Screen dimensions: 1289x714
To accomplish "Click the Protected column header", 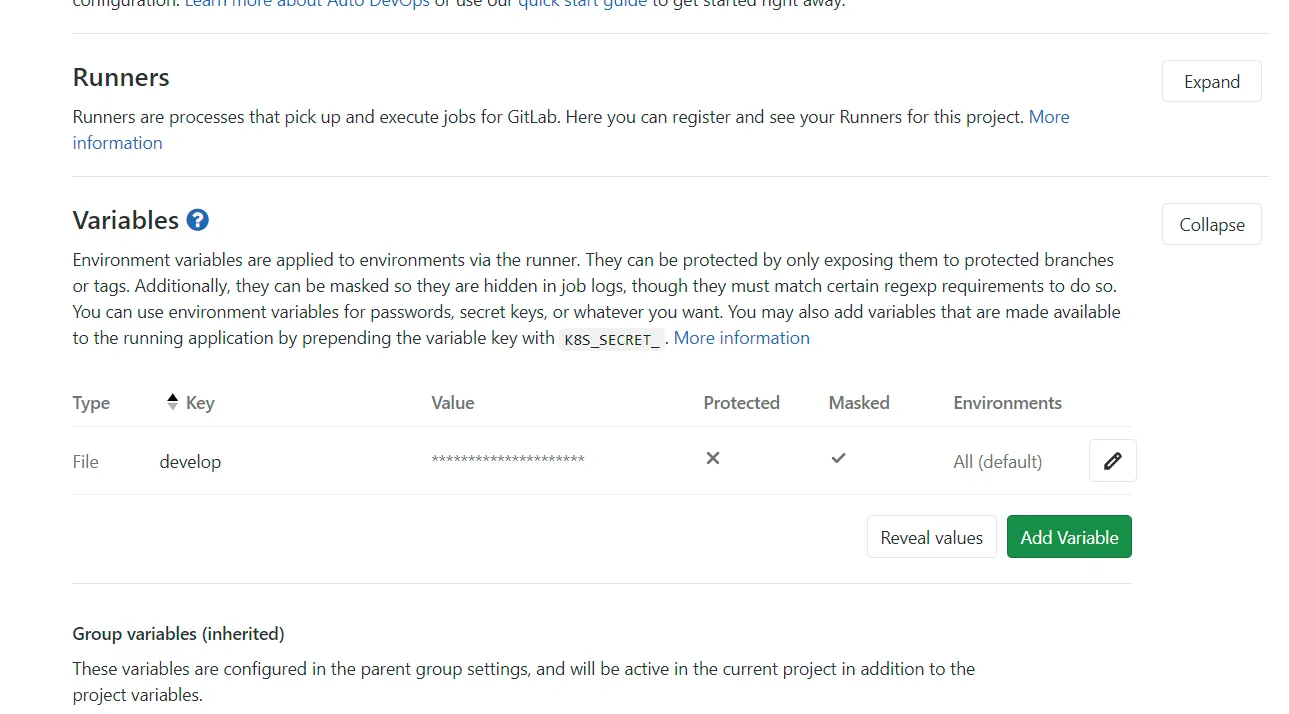I will coord(741,403).
